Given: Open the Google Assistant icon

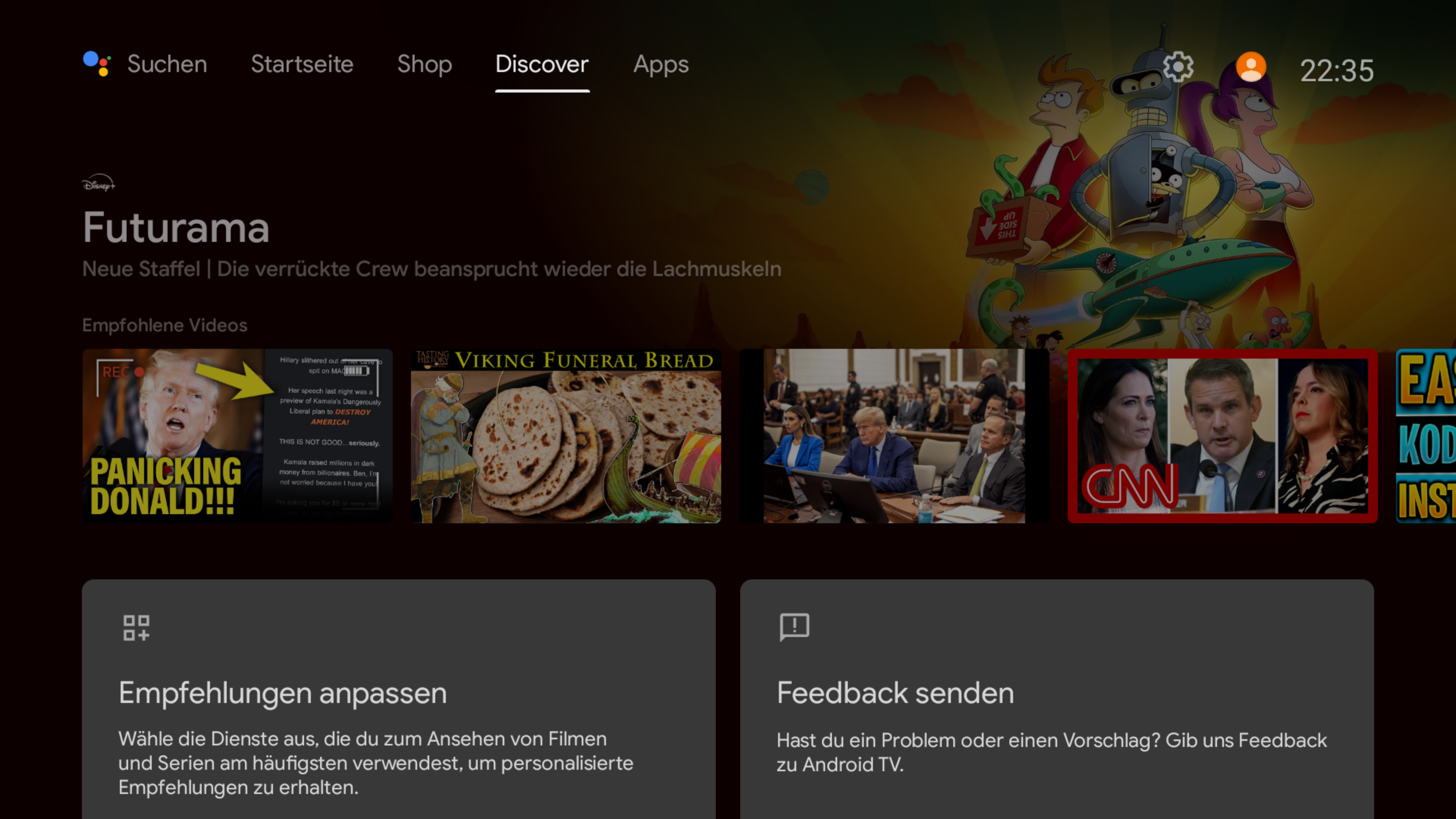Looking at the screenshot, I should click(x=97, y=63).
